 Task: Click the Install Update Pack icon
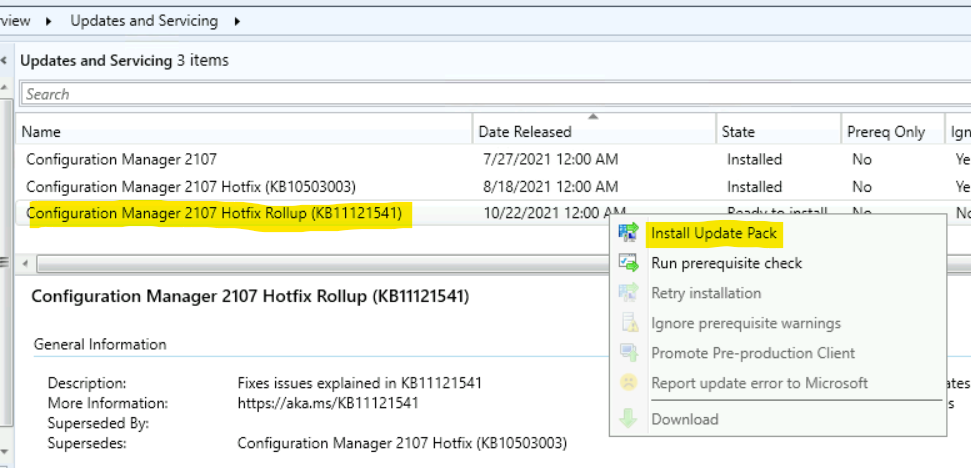click(629, 233)
